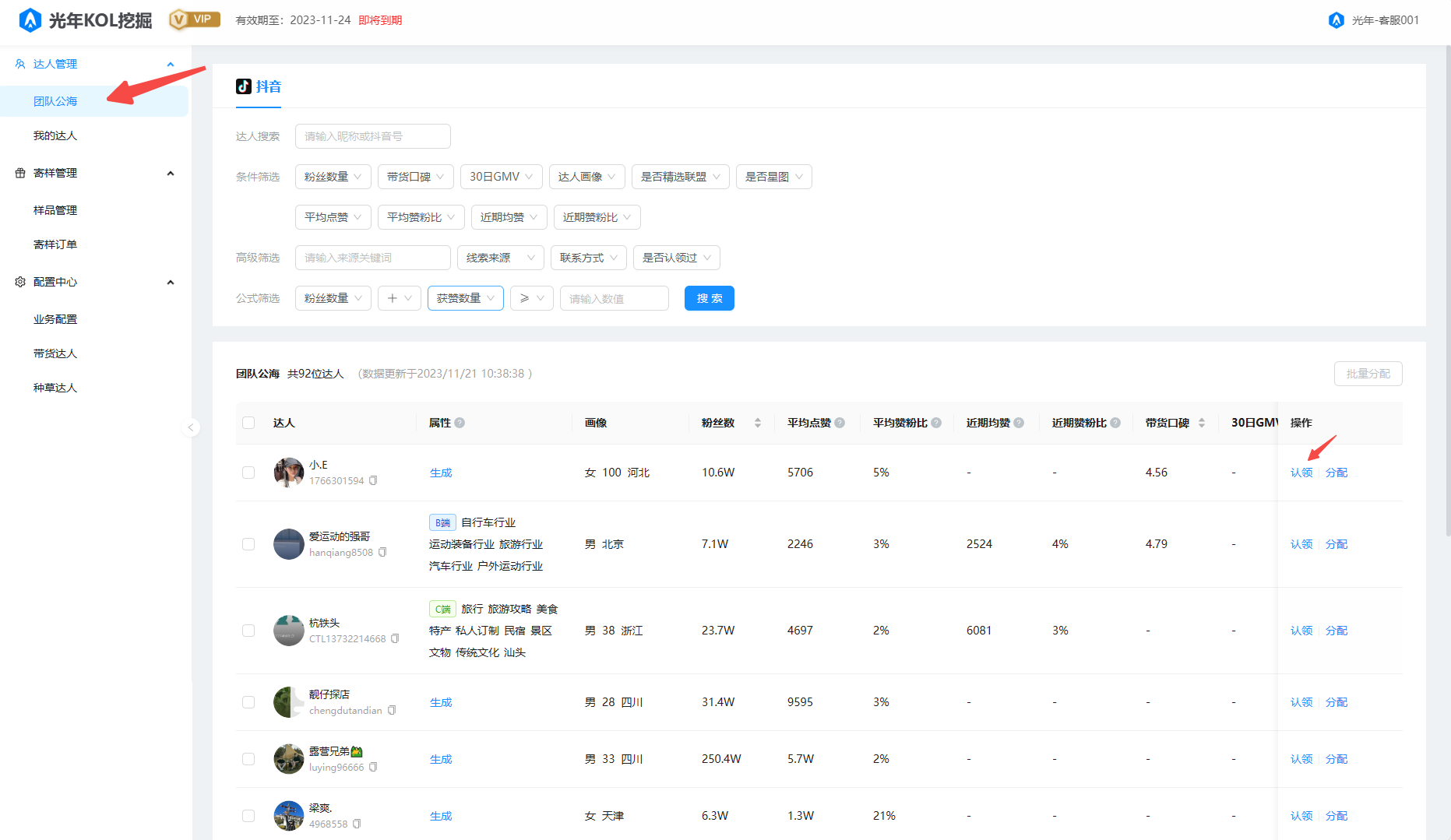Click the copy icon beside ID 1766301594
Viewport: 1451px width, 840px height.
coord(373,481)
